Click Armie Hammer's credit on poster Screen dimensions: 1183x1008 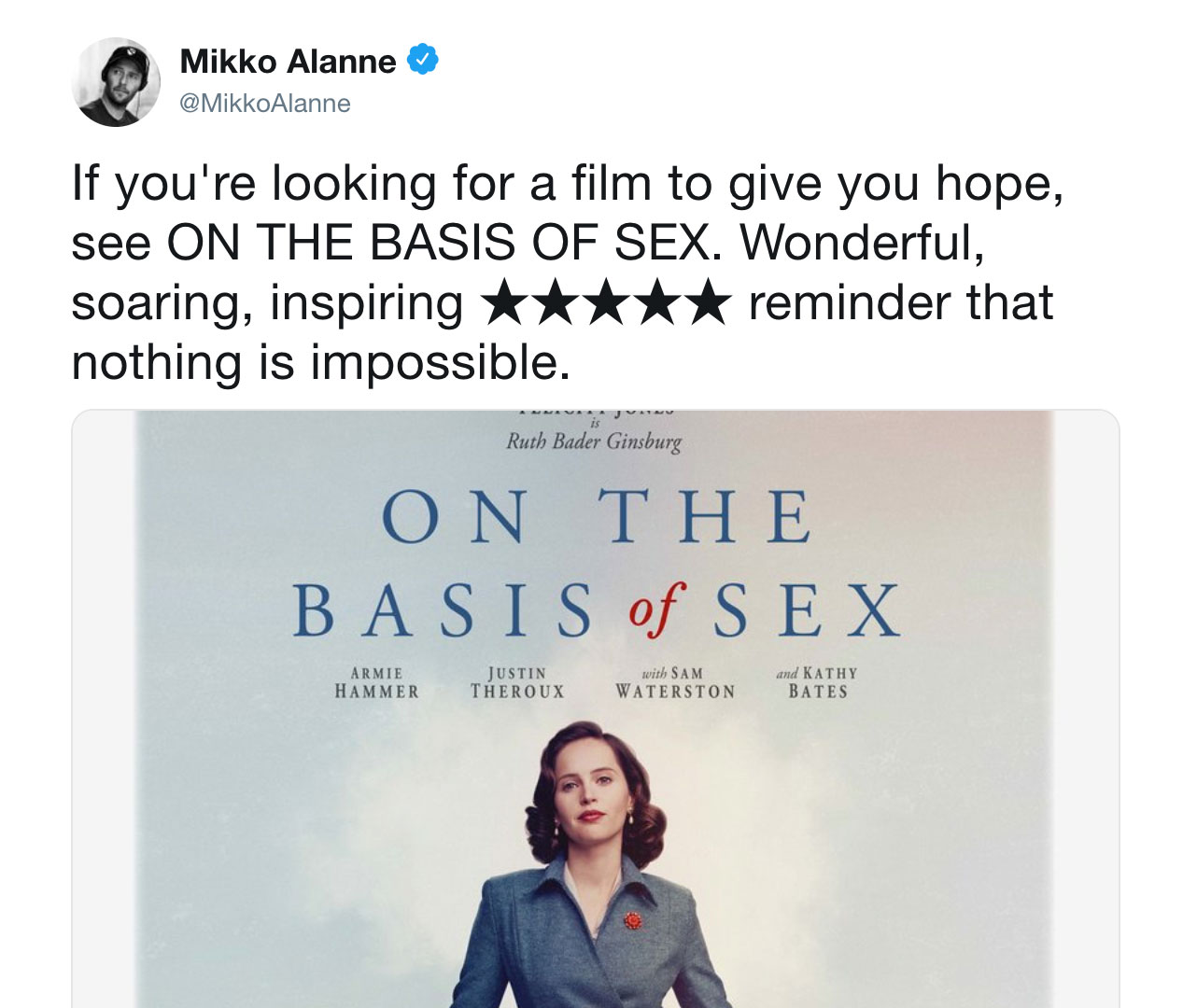[x=376, y=682]
